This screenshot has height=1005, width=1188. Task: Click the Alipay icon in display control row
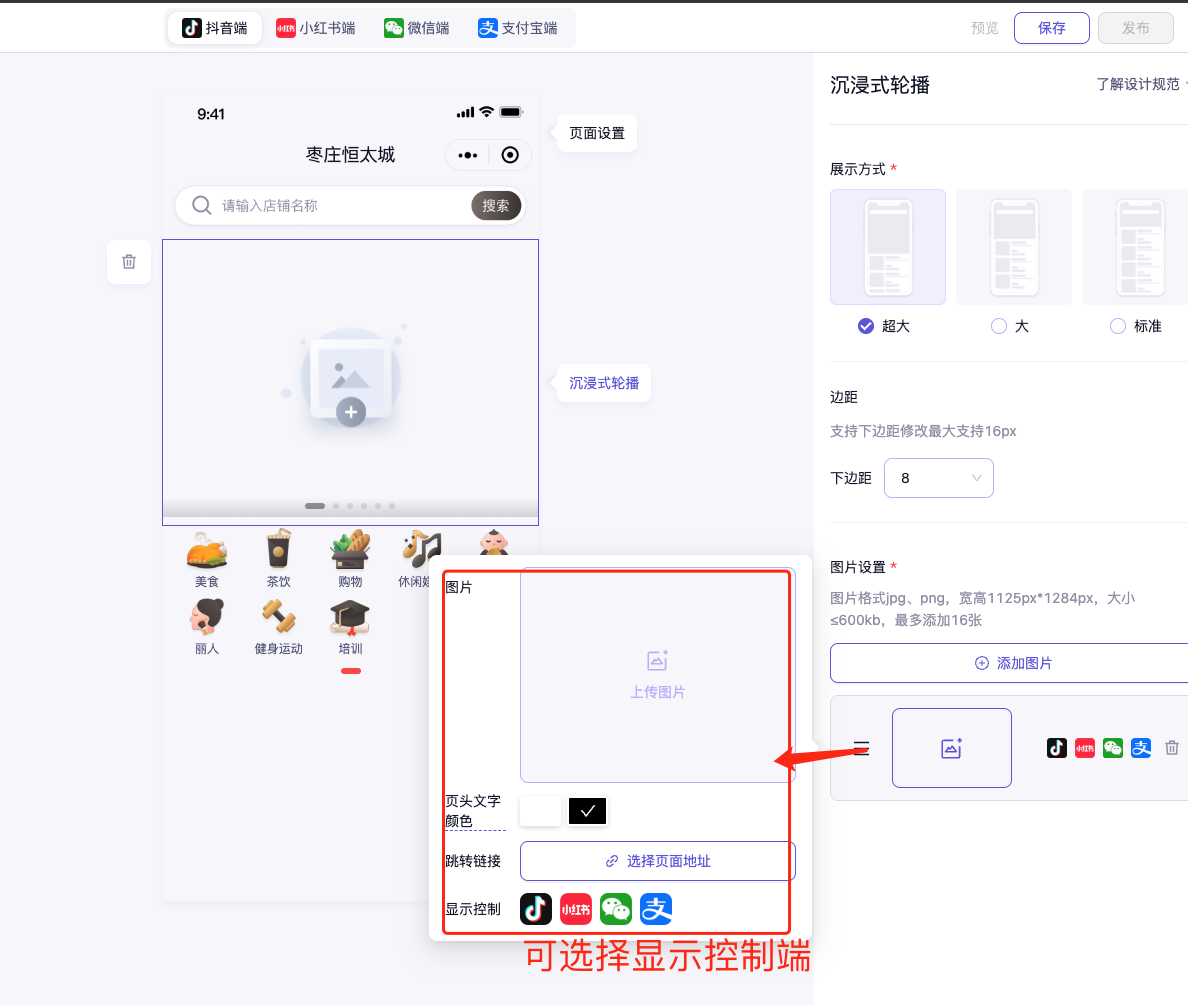656,909
